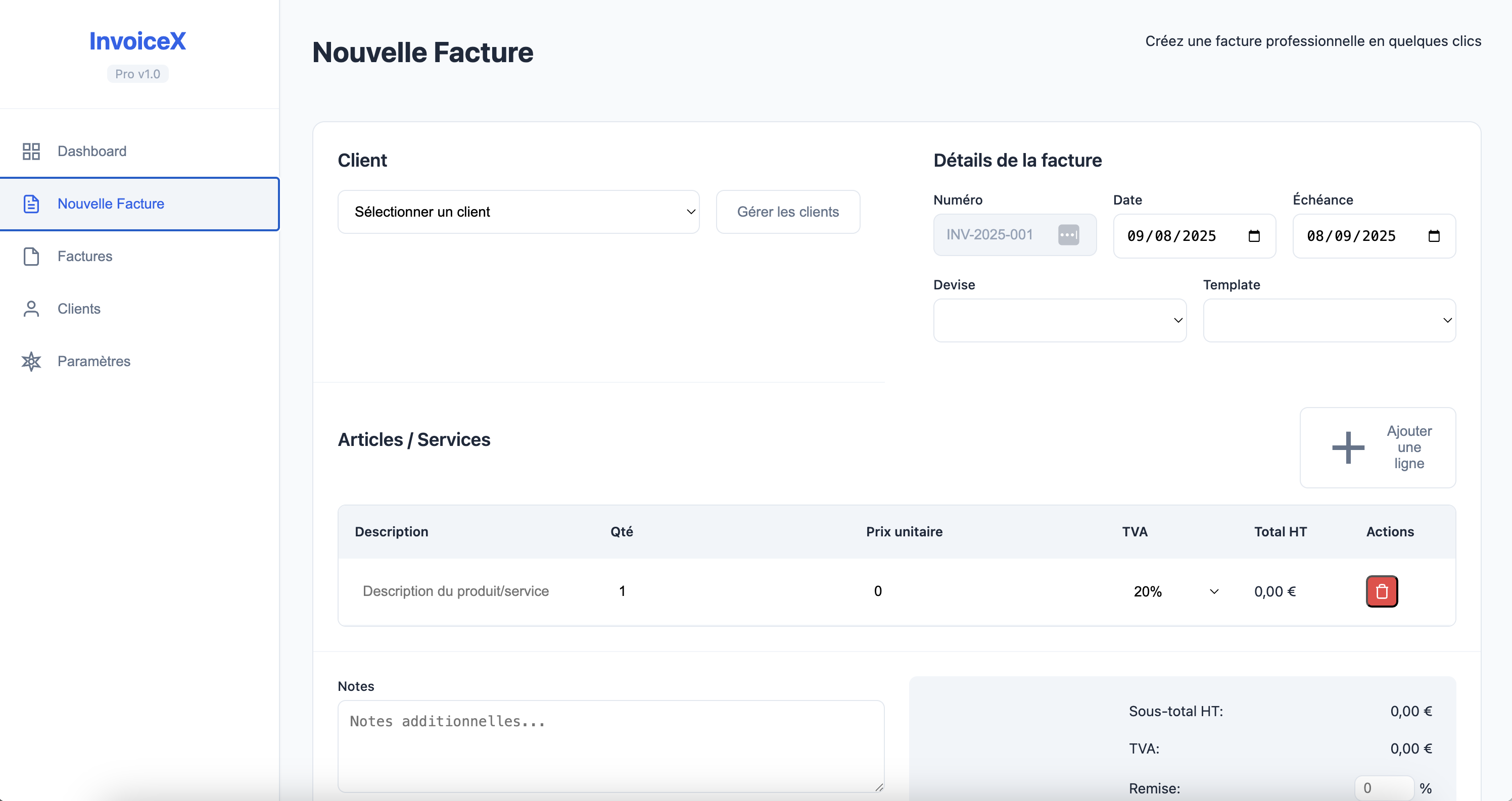Viewport: 1512px width, 801px height.
Task: Open the Sélectionner un client dropdown
Action: coord(518,212)
